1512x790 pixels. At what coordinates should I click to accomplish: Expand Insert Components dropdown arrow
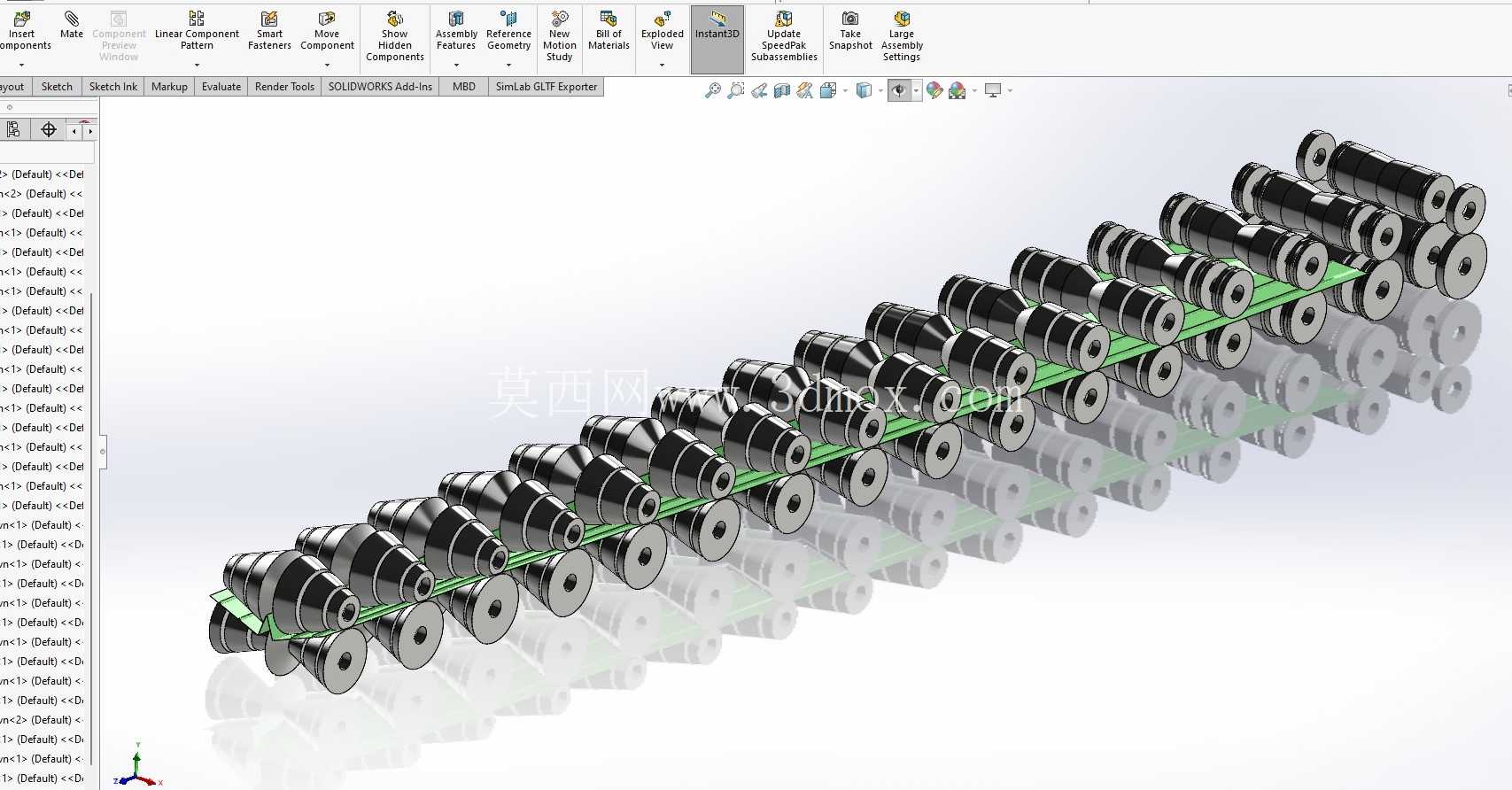pyautogui.click(x=22, y=65)
